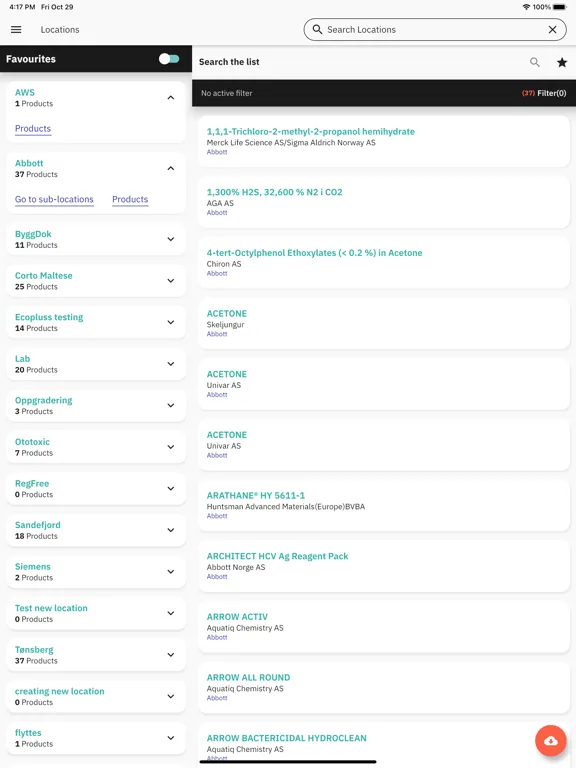Expand the Ototoxic location
This screenshot has height=768, width=576.
[x=170, y=447]
